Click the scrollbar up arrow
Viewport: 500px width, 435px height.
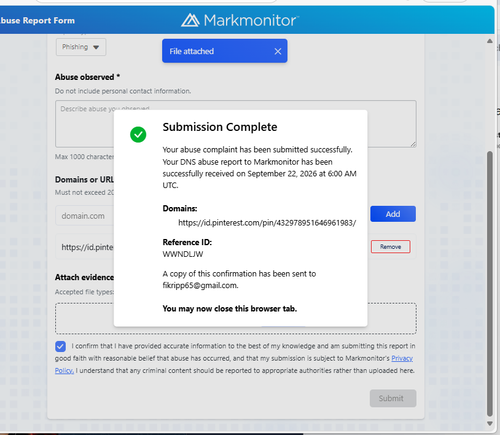coord(490,41)
